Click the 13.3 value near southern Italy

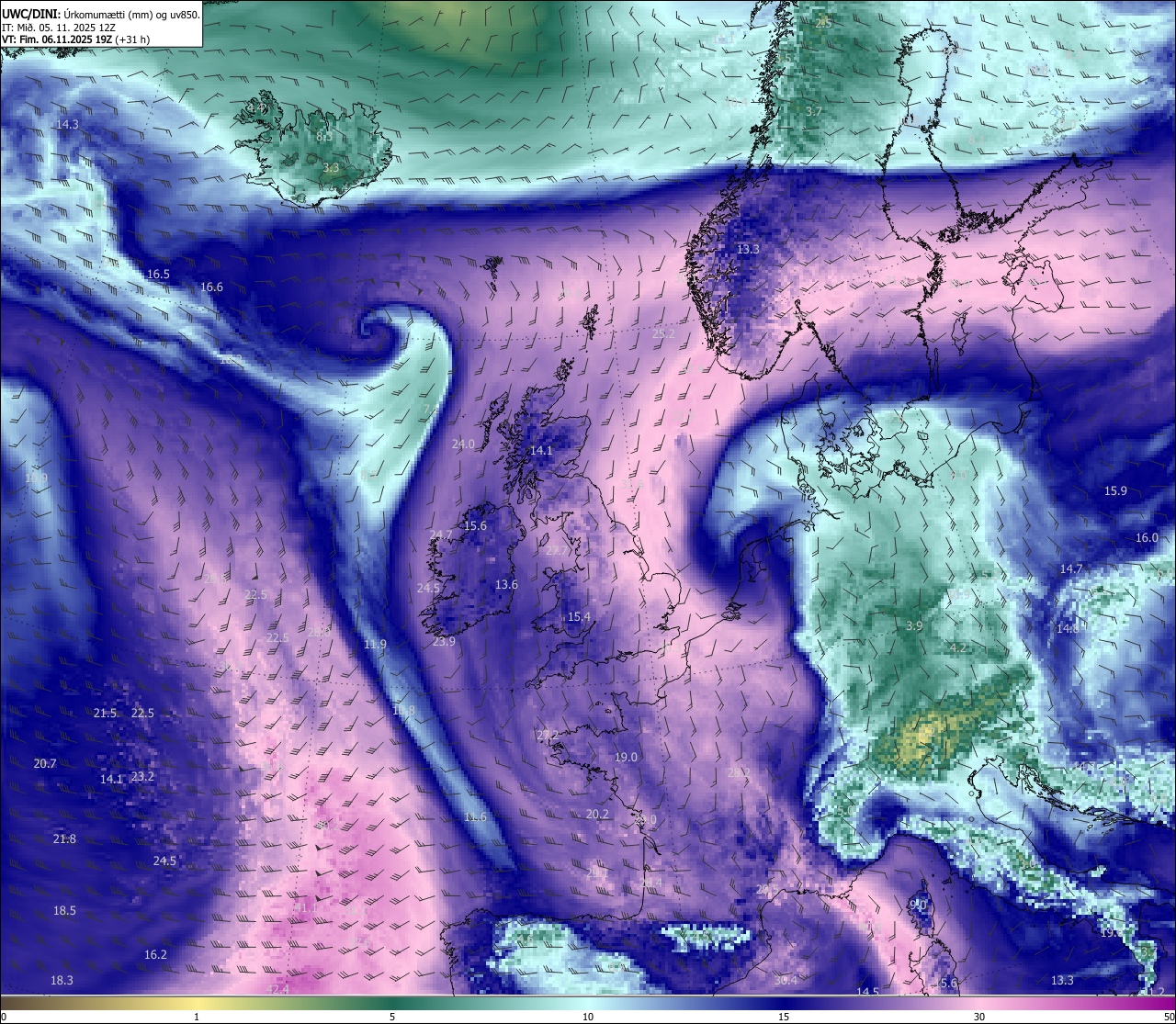[x=1062, y=981]
